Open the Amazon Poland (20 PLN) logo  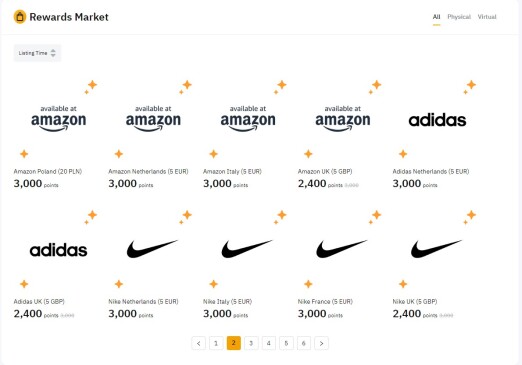click(58, 119)
